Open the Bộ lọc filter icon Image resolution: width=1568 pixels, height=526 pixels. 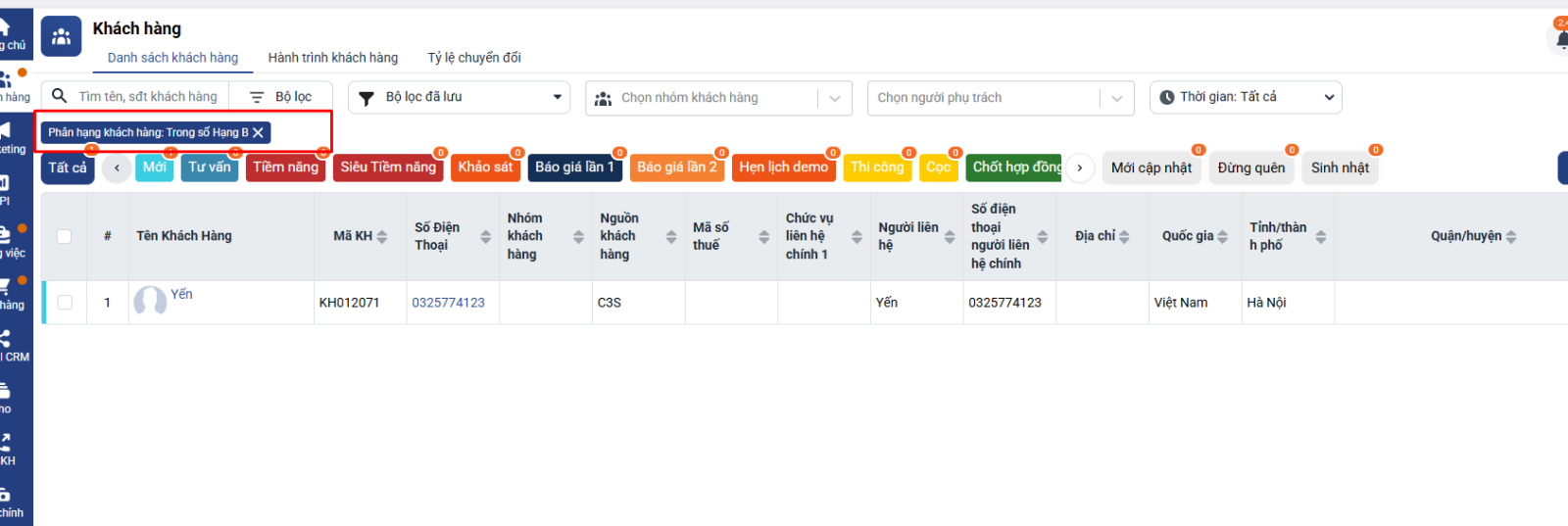pos(258,97)
